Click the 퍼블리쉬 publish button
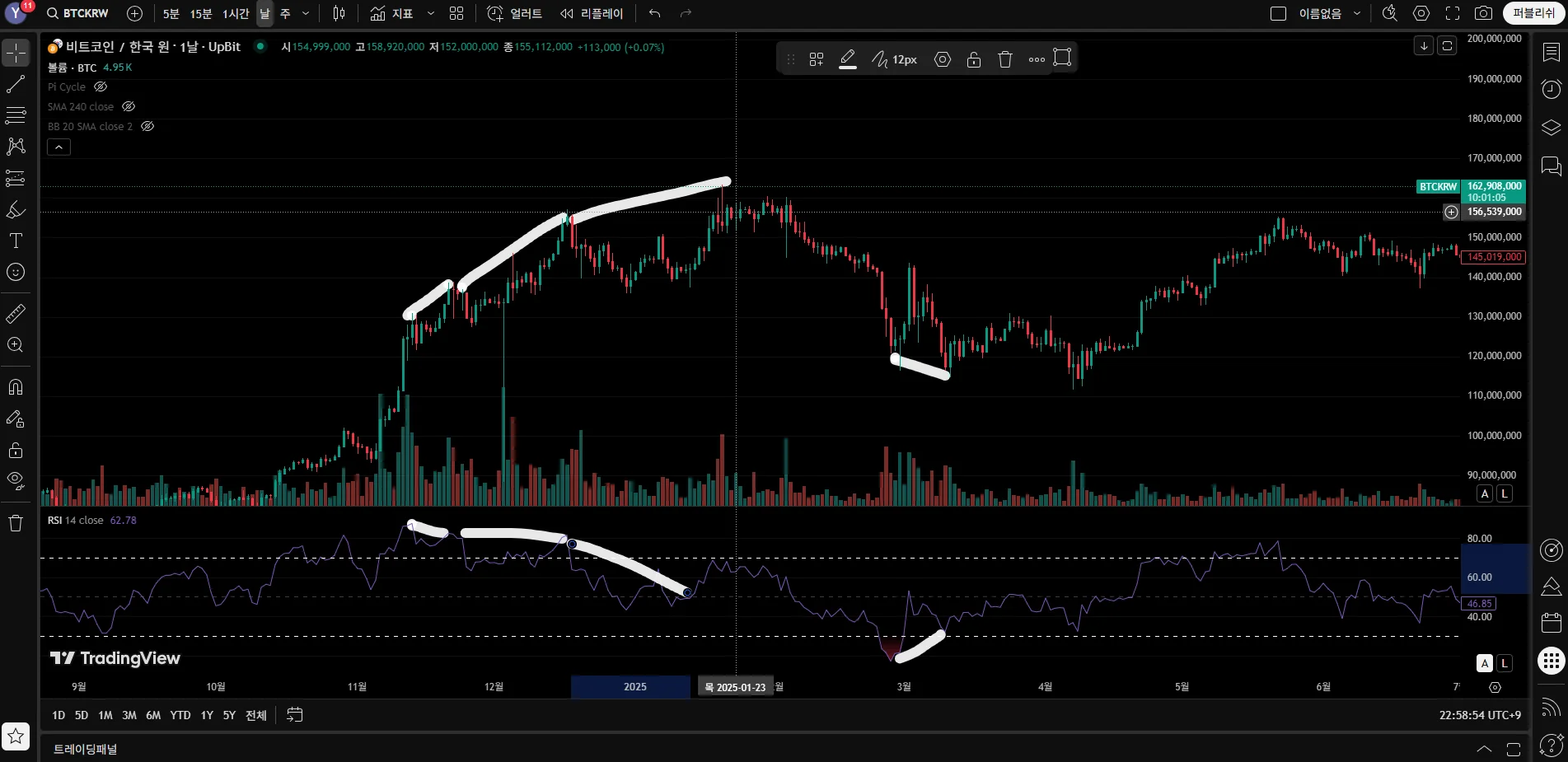Image resolution: width=1568 pixels, height=762 pixels. click(x=1533, y=13)
